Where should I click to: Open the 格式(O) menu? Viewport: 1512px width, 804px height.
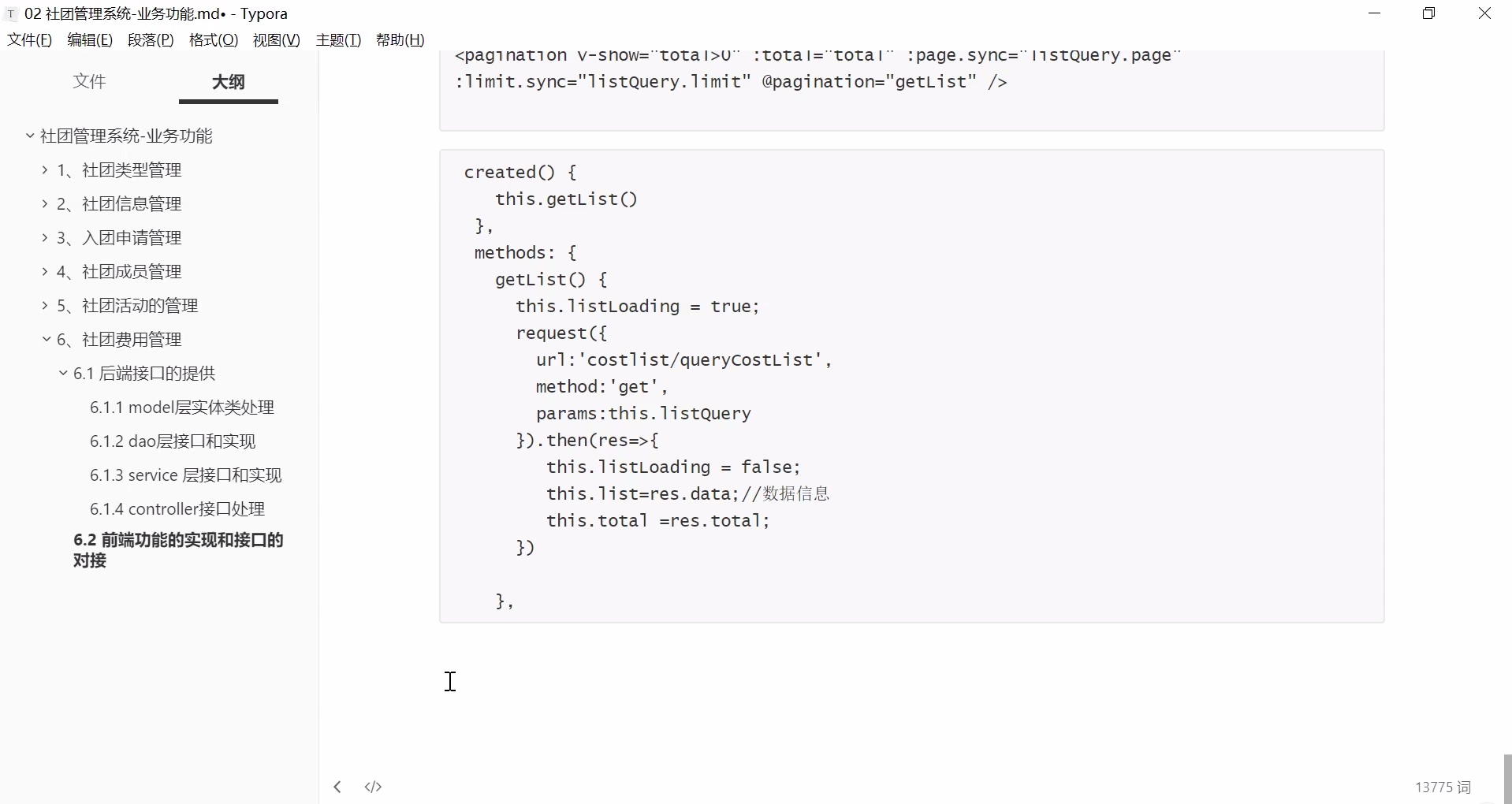(x=211, y=40)
